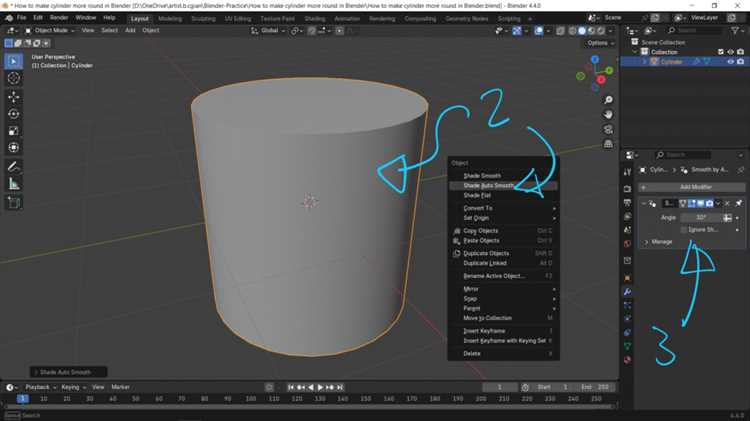The width and height of the screenshot is (750, 421).
Task: Select the Rotate tool in the toolbar
Action: click(13, 114)
